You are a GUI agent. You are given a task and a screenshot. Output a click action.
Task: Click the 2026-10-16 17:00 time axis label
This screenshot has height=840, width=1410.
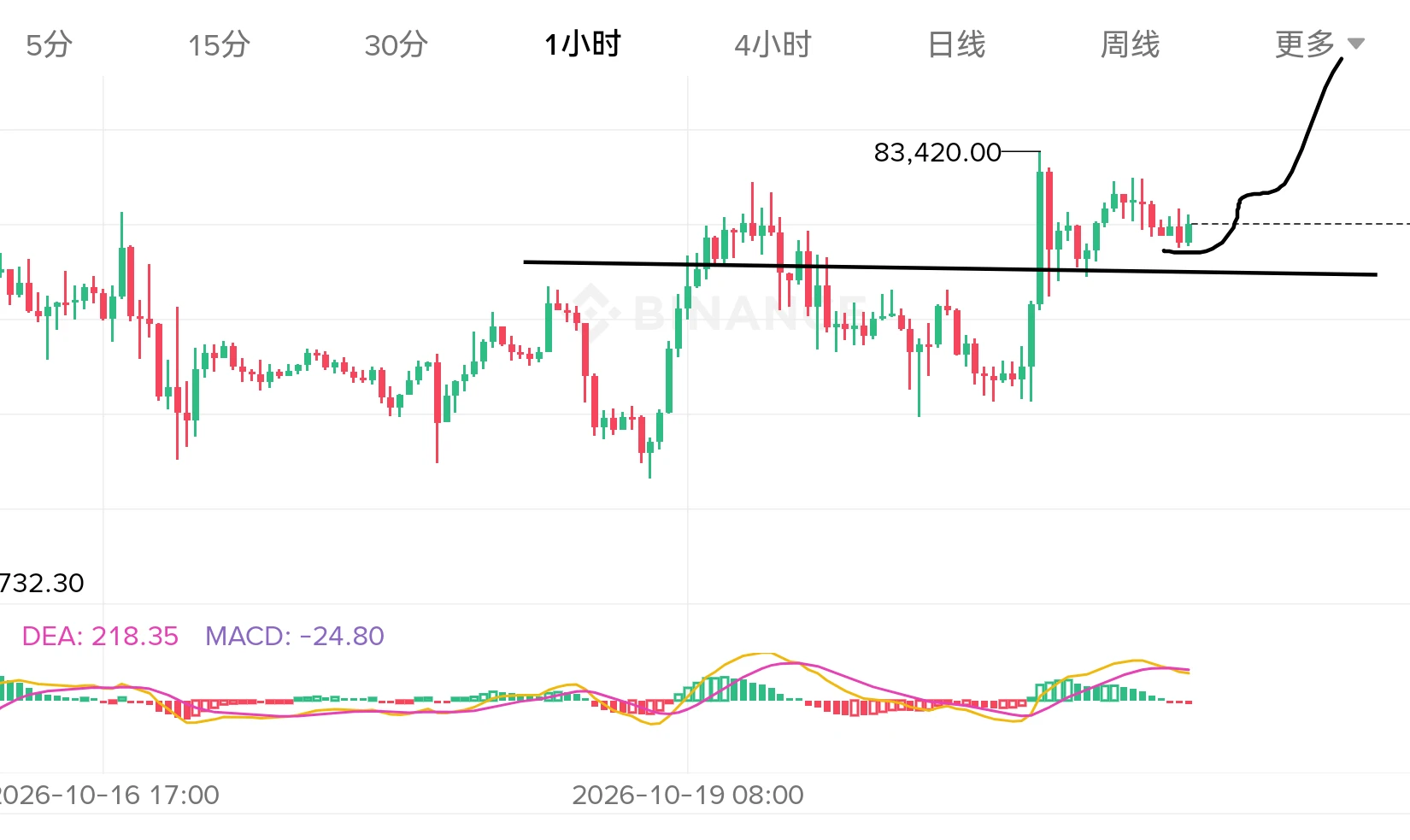[109, 795]
